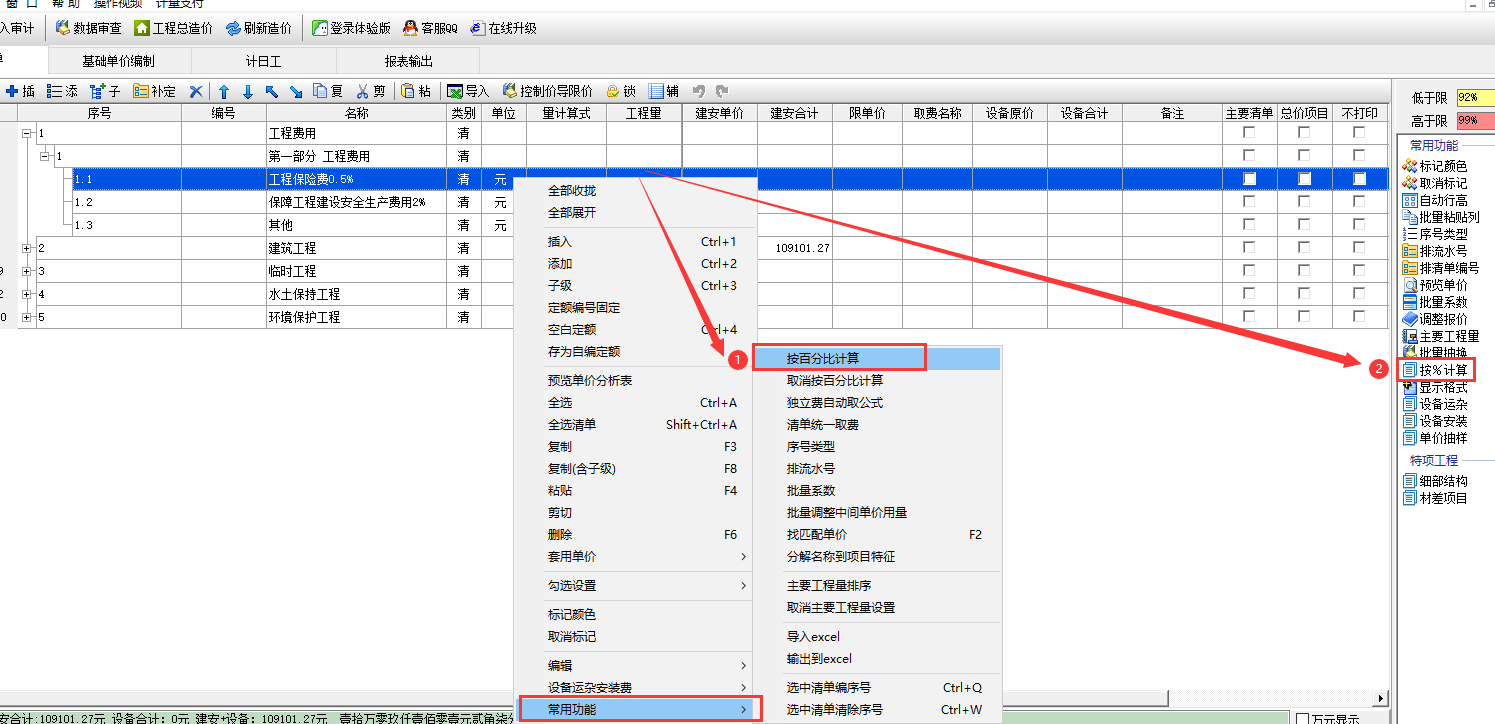Click the 名称 column header
The image size is (1495, 724).
point(356,113)
